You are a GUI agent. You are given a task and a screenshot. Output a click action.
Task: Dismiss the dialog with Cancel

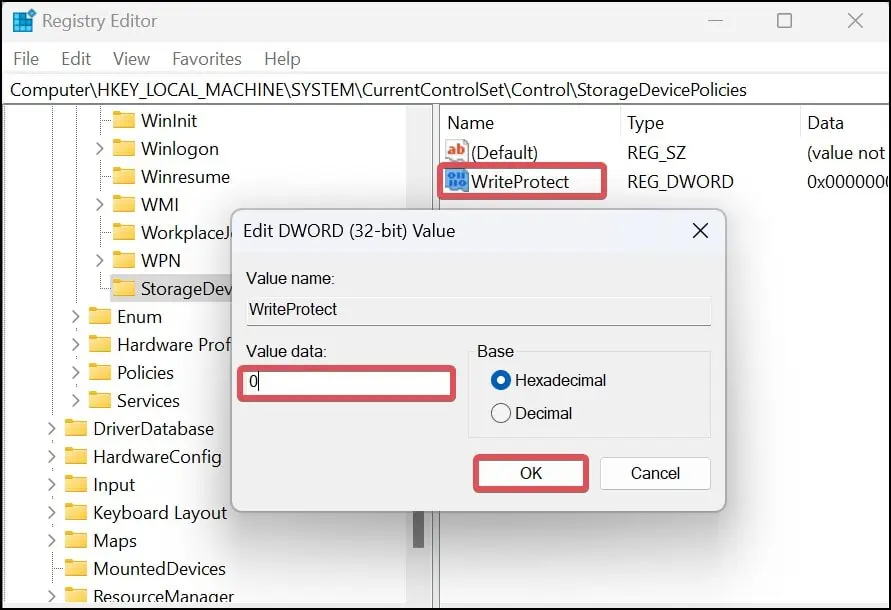pyautogui.click(x=655, y=473)
